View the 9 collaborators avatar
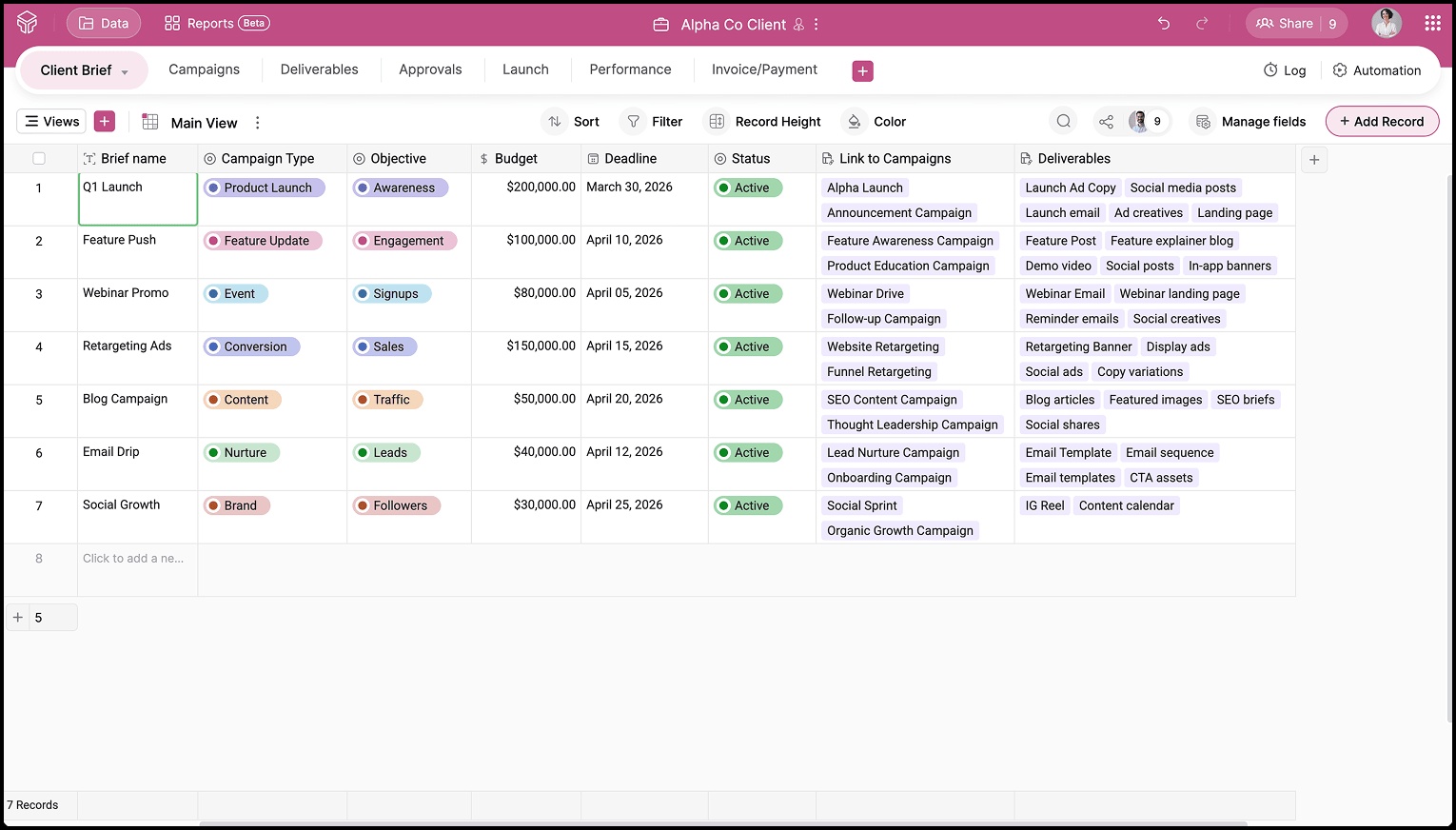Viewport: 1456px width, 830px height. click(1145, 121)
